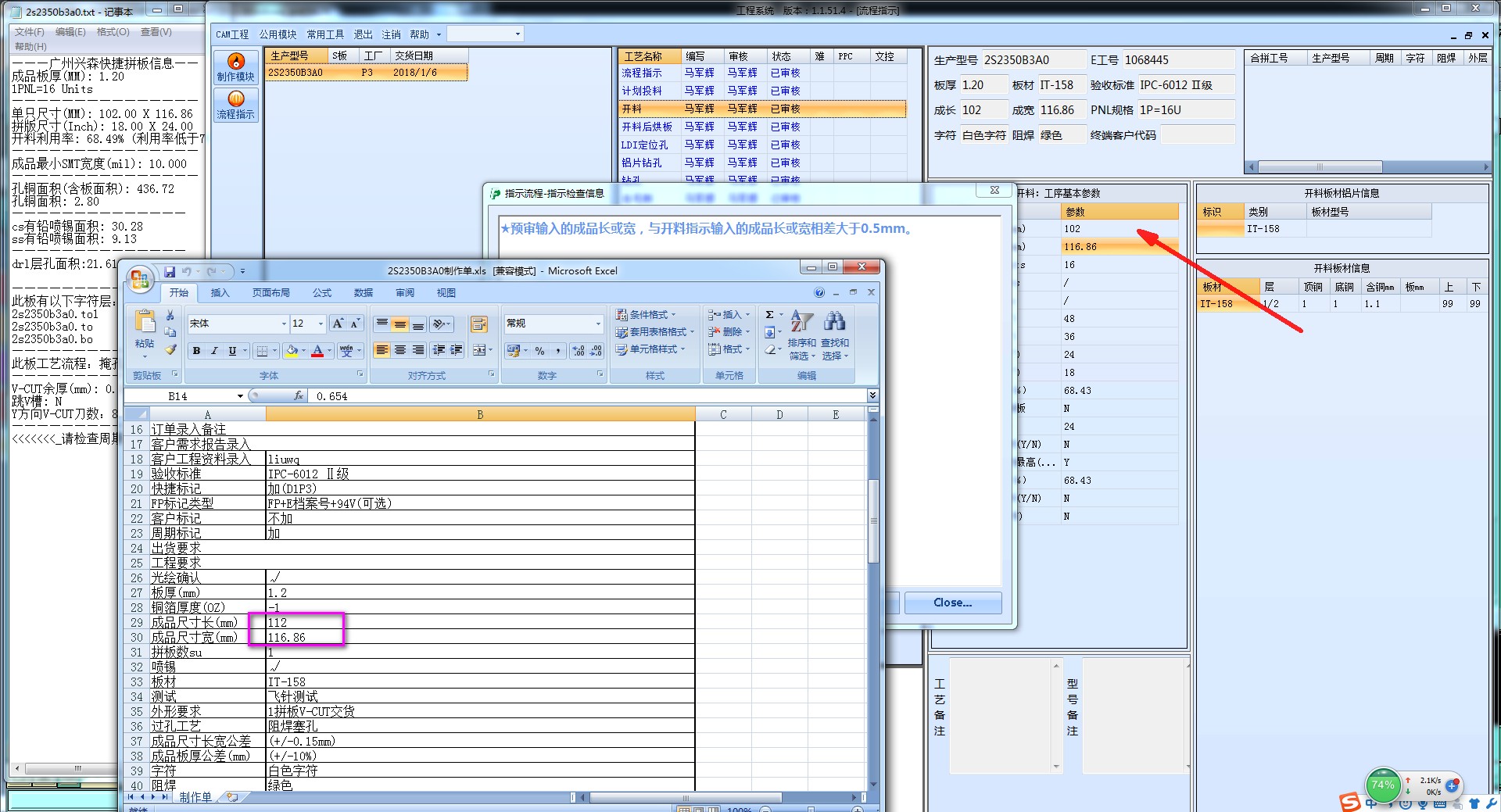
Task: Activate the Format Painter brush
Action: (170, 349)
